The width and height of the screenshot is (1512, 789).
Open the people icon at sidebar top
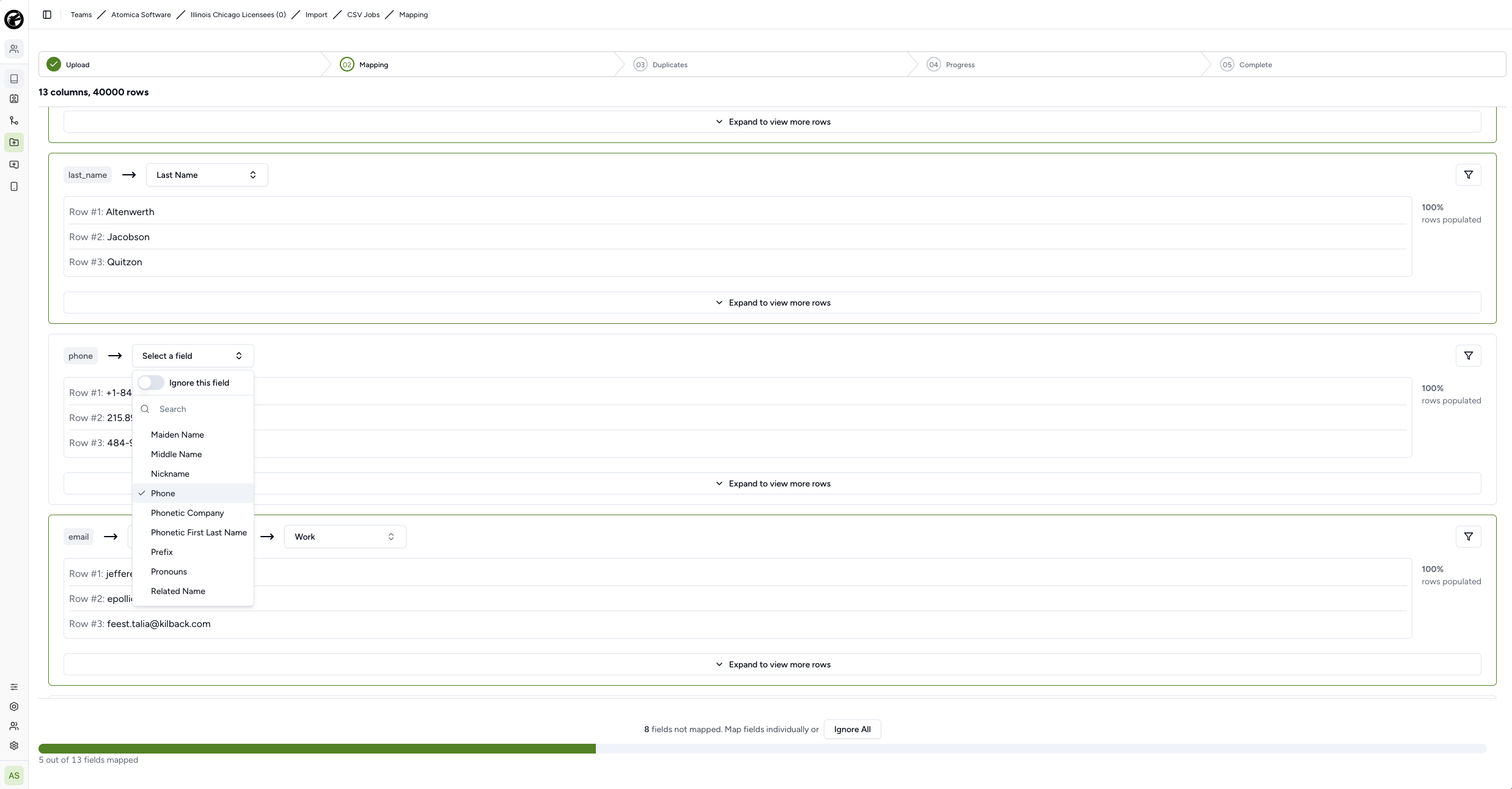pyautogui.click(x=14, y=49)
